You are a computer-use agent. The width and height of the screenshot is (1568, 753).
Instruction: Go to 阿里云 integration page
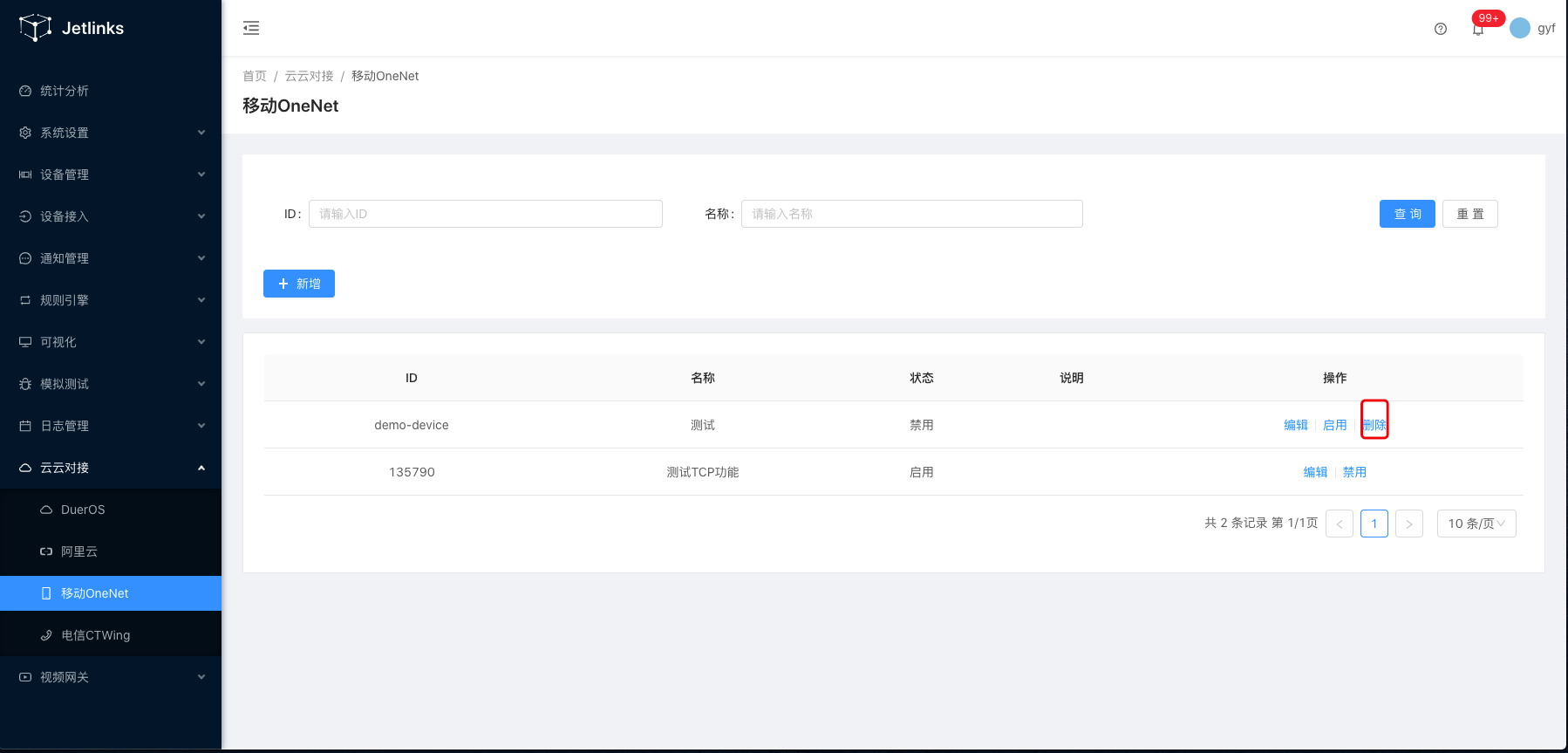[x=79, y=551]
